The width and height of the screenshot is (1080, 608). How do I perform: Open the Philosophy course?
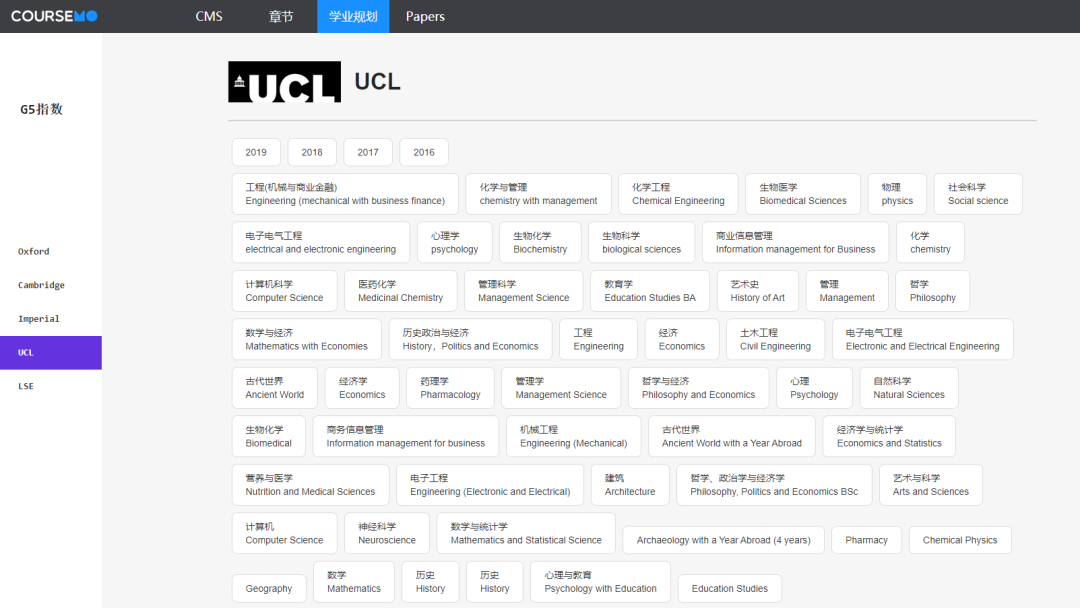point(933,291)
